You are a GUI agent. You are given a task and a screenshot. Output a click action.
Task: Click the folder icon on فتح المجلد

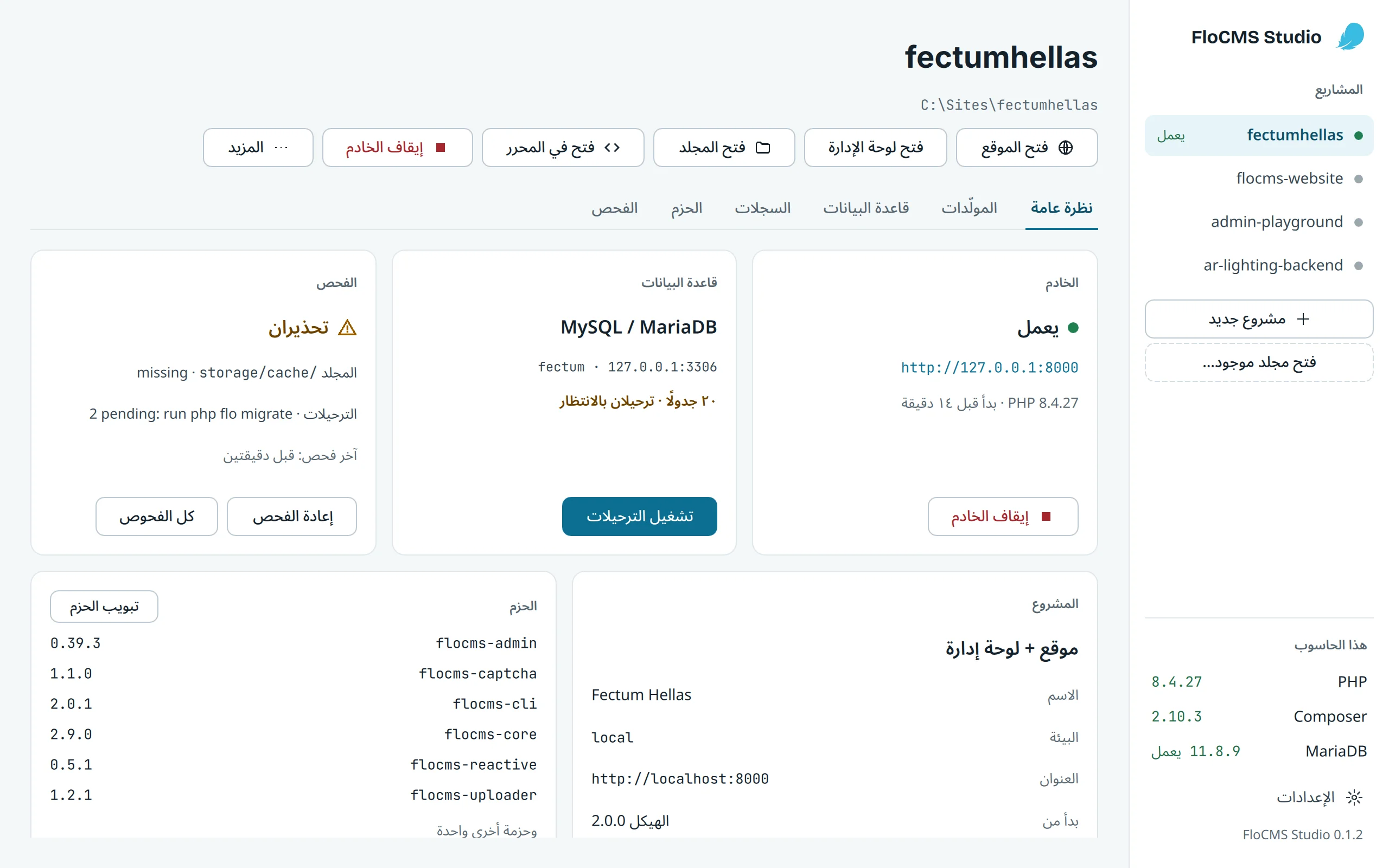pos(763,148)
